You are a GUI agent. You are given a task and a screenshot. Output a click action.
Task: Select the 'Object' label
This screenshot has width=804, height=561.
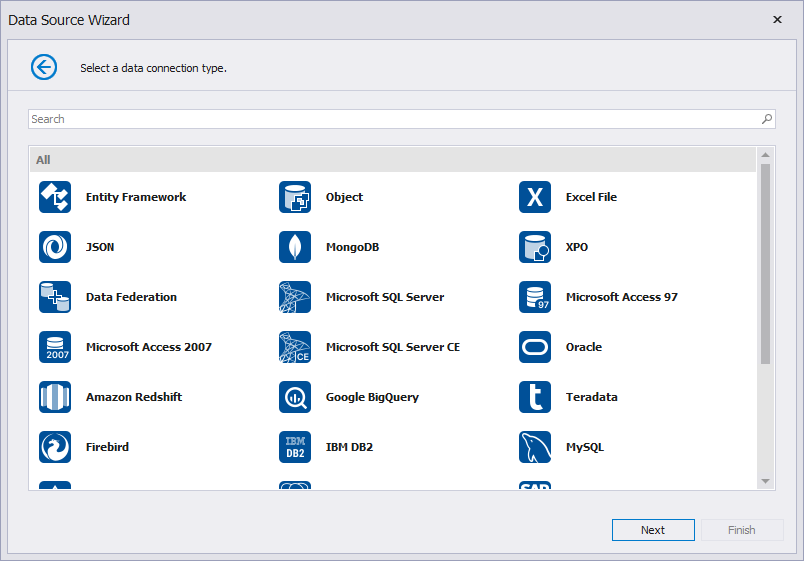[344, 197]
